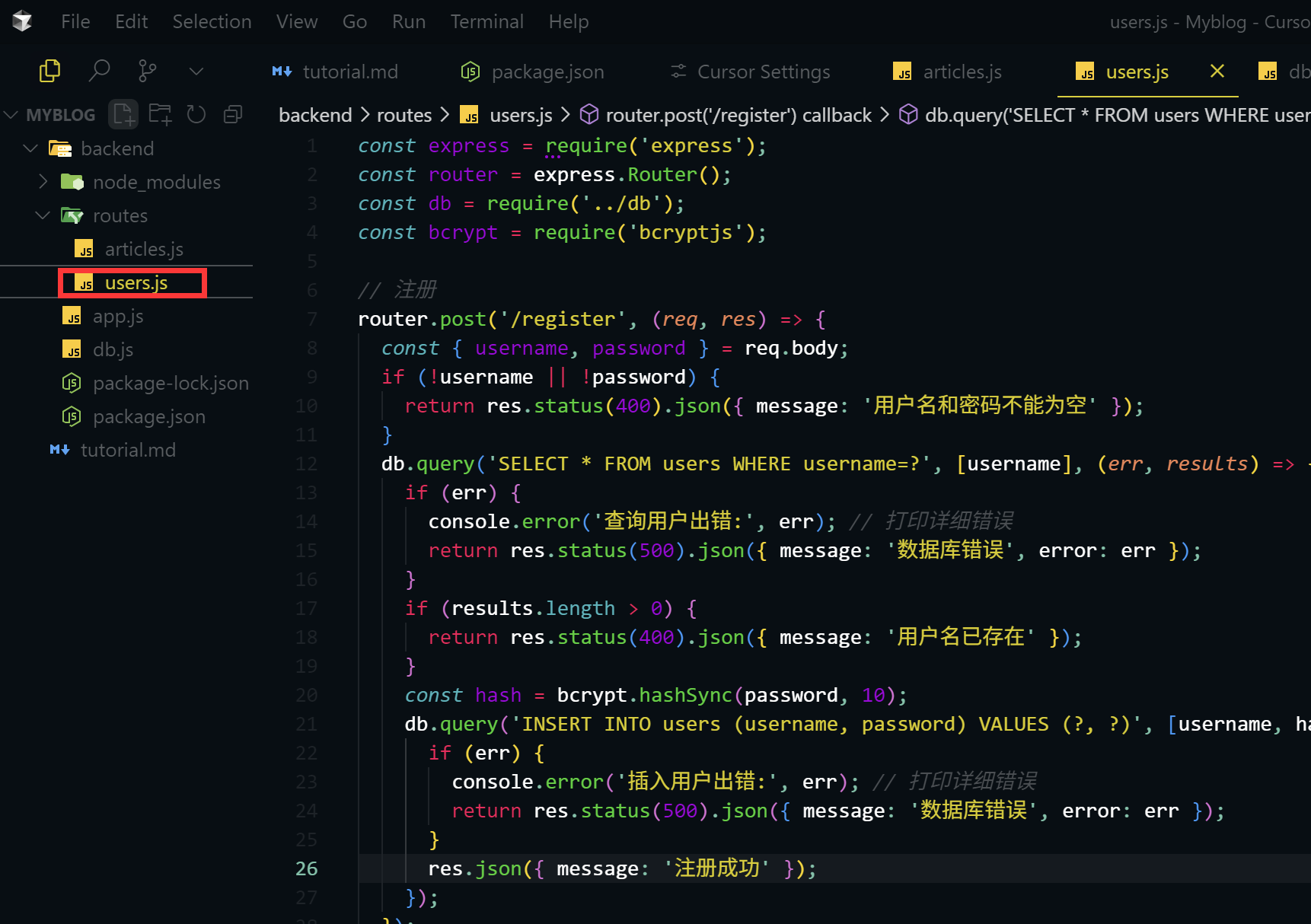Open the Help menu
This screenshot has width=1311, height=924.
(569, 21)
